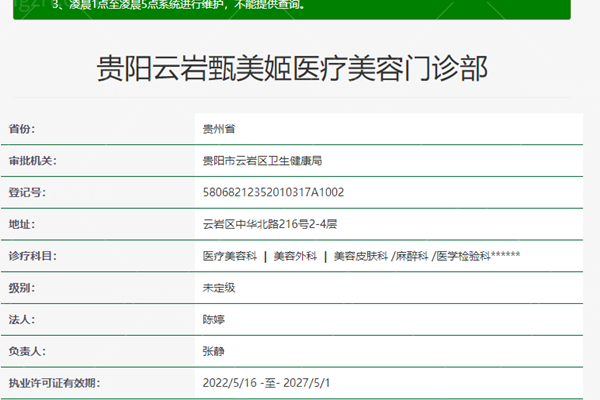The height and width of the screenshot is (400, 600).
Task: Click validity period 2022/5/16 -至- 2027/5/1
Action: [266, 383]
